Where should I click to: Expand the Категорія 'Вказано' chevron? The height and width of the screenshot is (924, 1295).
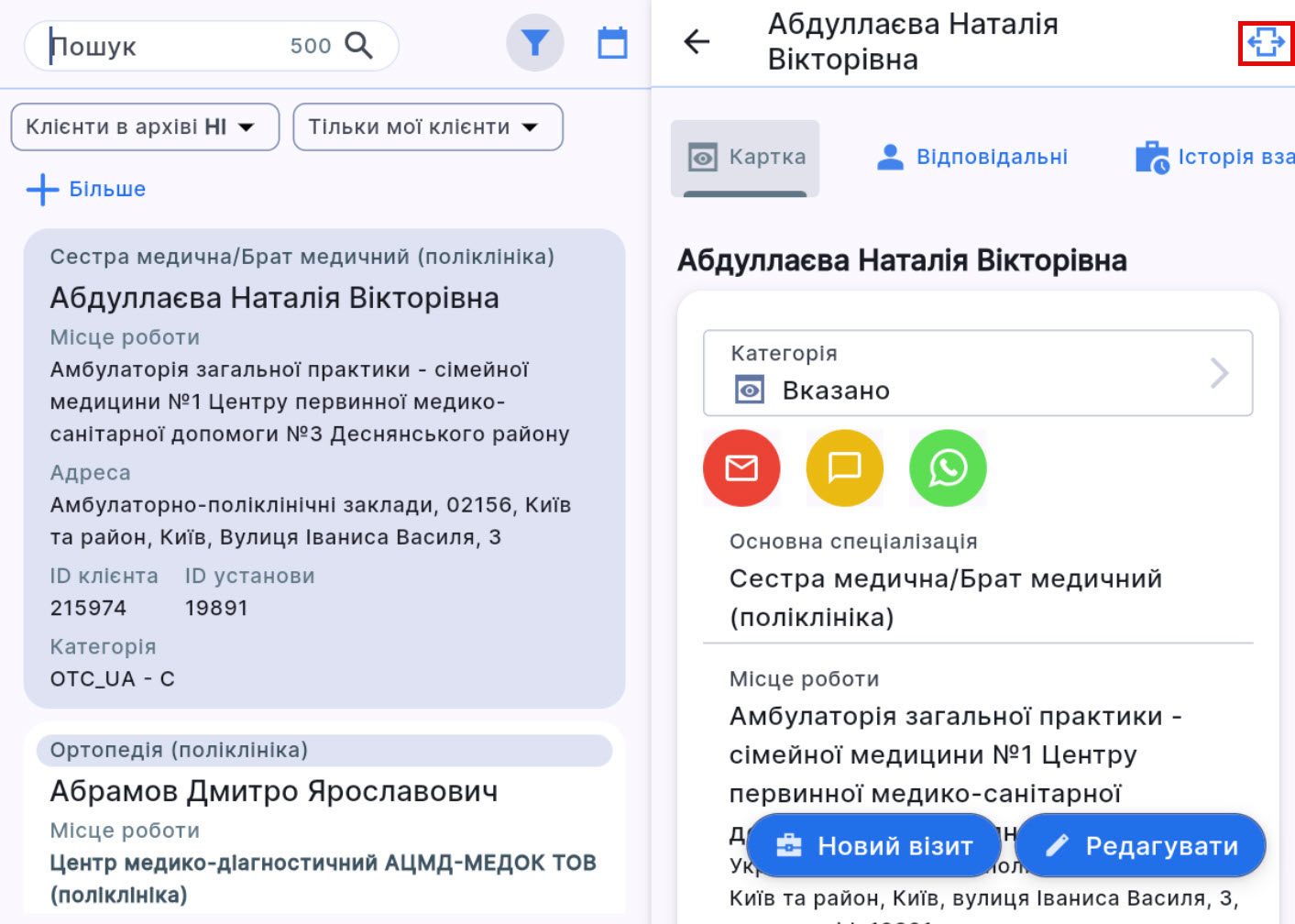1218,373
